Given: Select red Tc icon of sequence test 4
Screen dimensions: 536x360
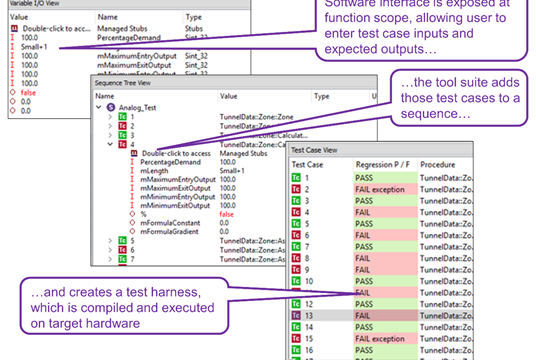Looking at the screenshot, I should click(122, 144).
